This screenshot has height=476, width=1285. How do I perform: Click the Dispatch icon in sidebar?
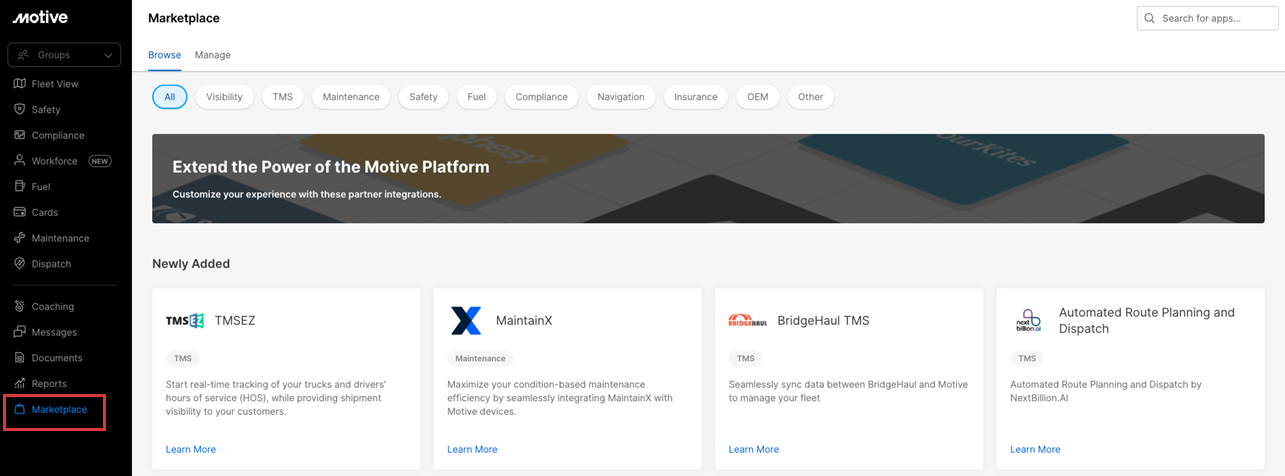click(20, 264)
